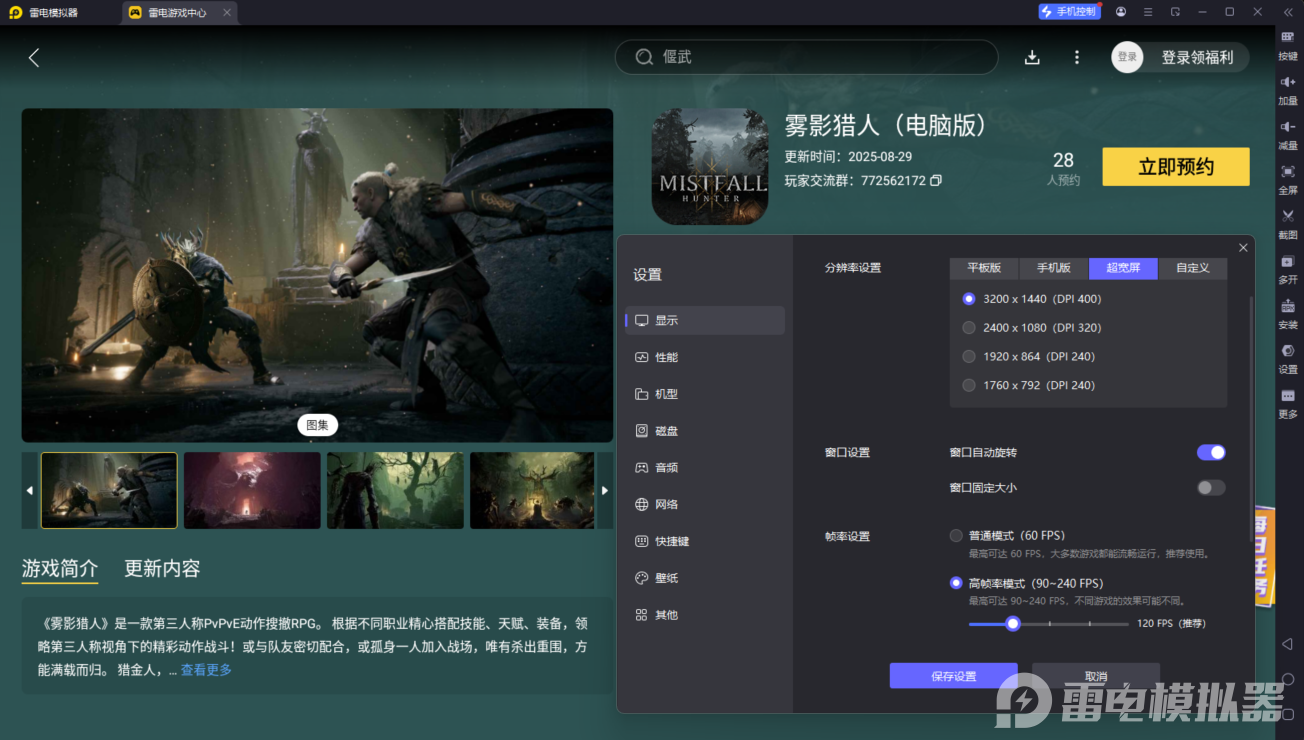Viewport: 1304px width, 740px height.
Task: Switch to the 平板版 resolution tab
Action: click(984, 268)
